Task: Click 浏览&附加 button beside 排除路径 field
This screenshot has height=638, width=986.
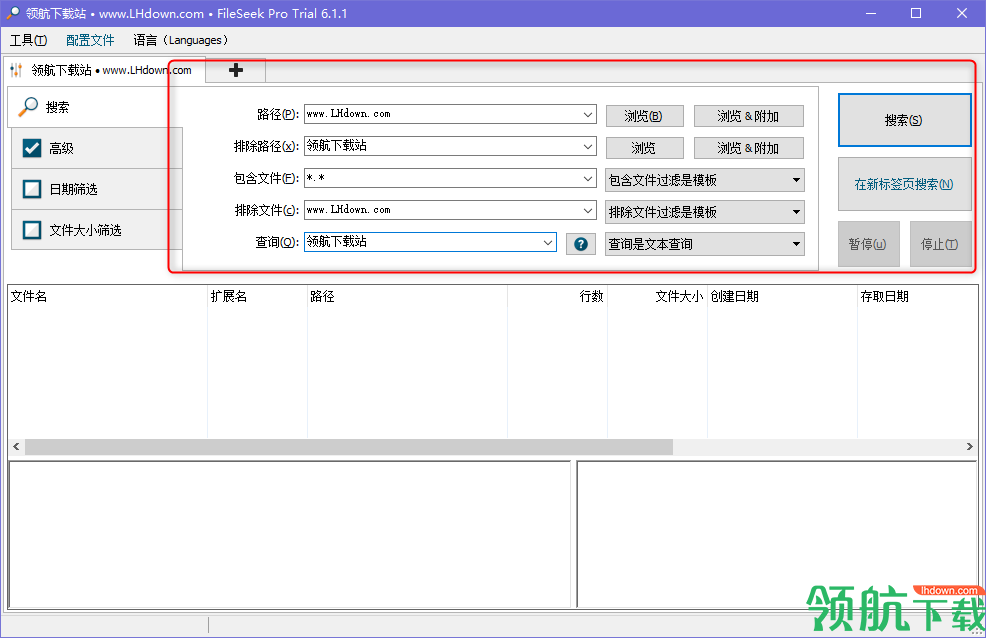Action: click(748, 148)
